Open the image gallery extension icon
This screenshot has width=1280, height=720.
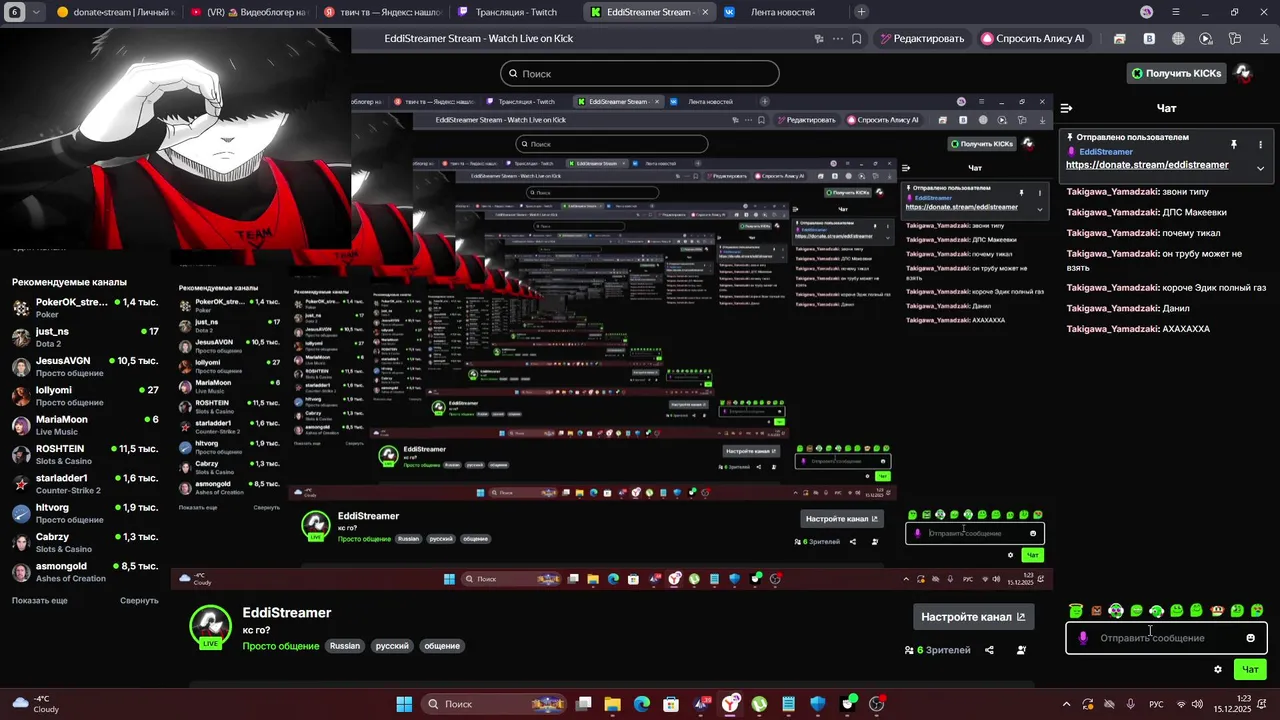pyautogui.click(x=1120, y=39)
